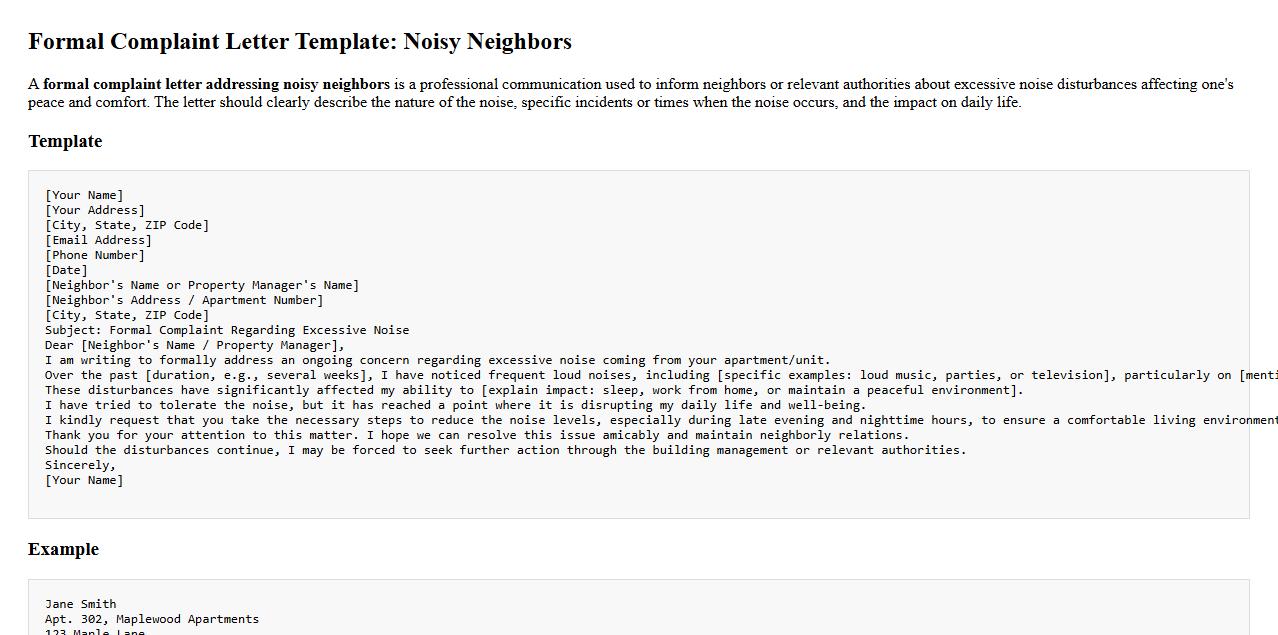Viewport: 1278px width, 635px height.
Task: Click the 'Example' section heading
Action: tap(63, 549)
